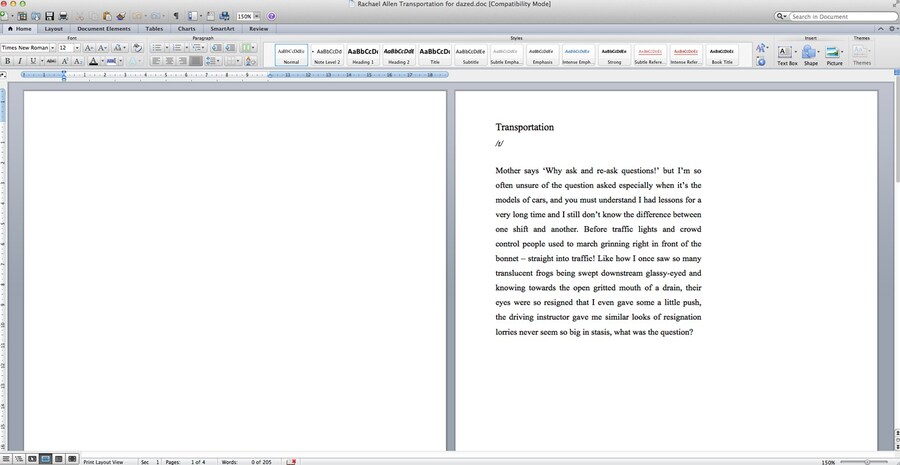Screen dimensions: 900x465
Task: Justify text alignment icon
Action: tap(196, 61)
